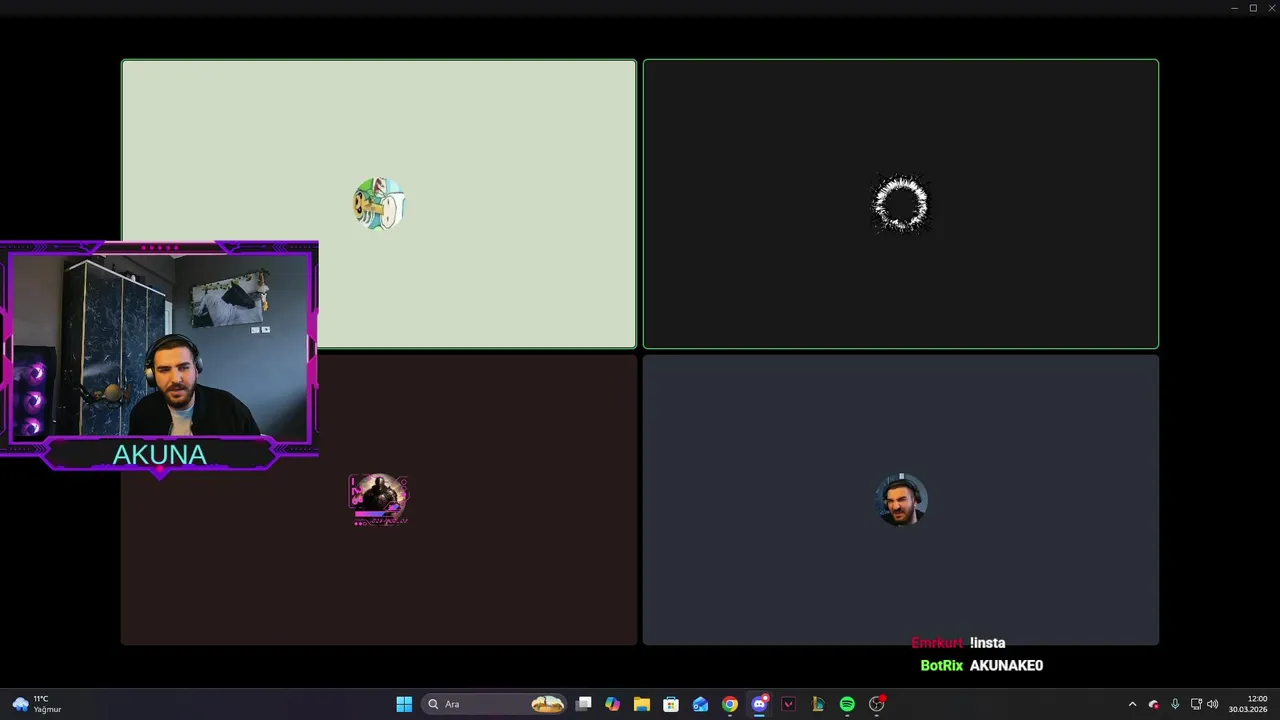Click the microphone indicator in the system tray

point(1175,704)
